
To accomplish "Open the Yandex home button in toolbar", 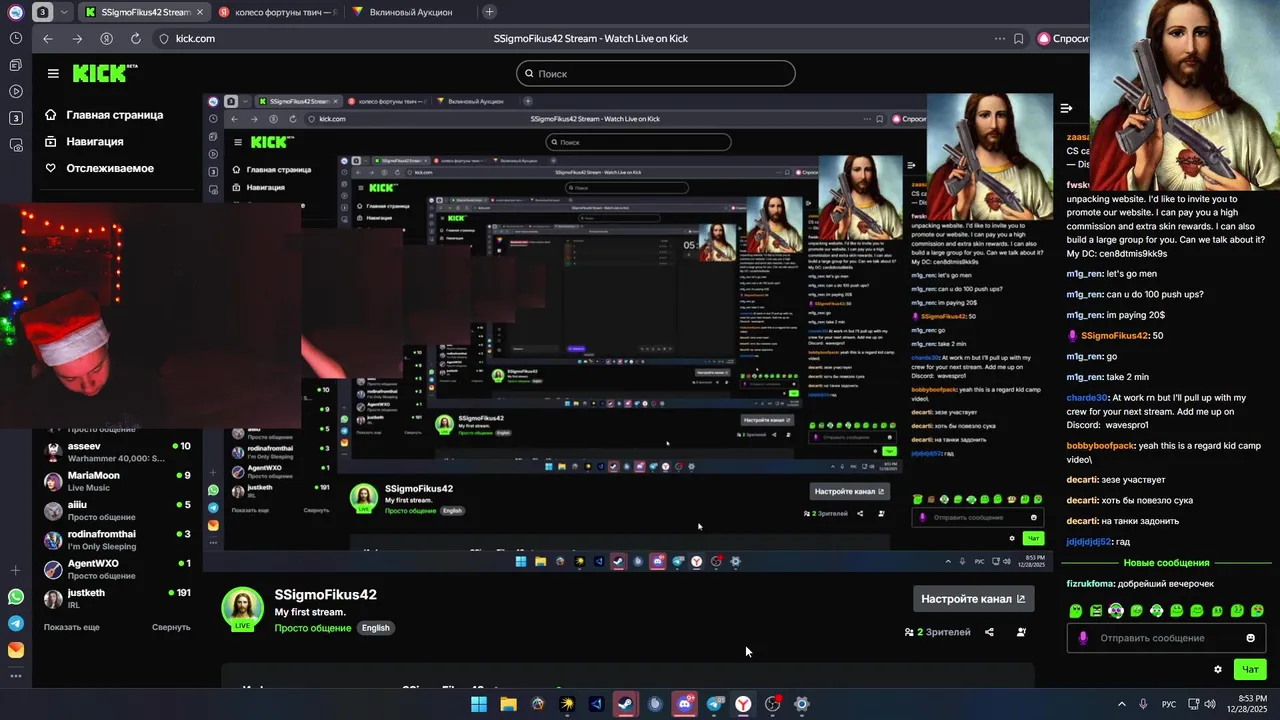I will tap(106, 39).
